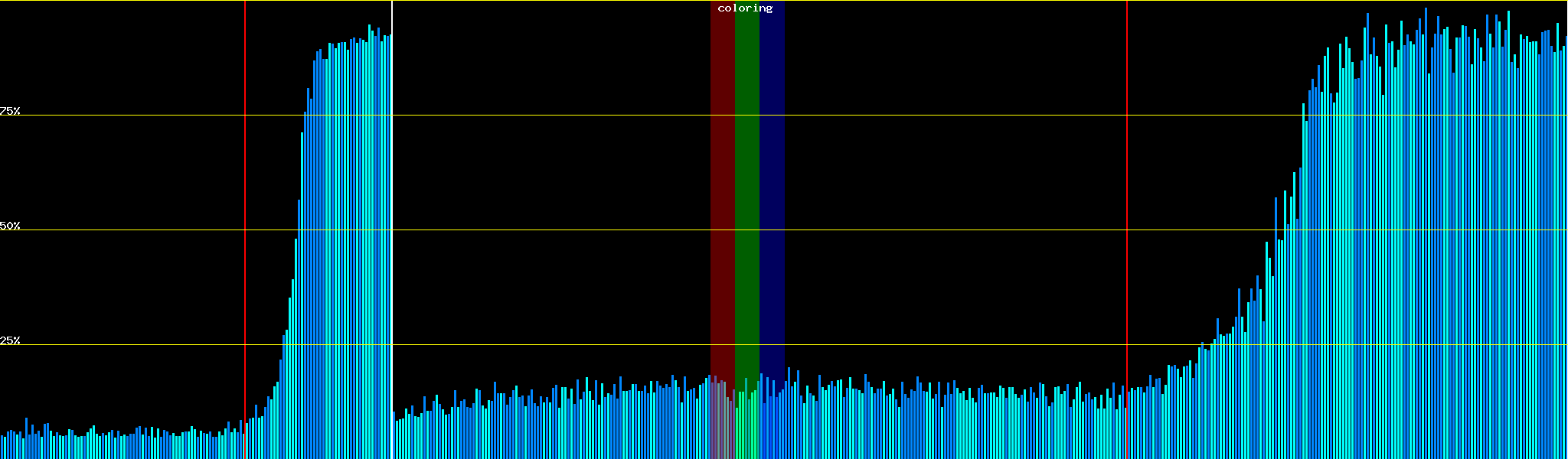Click the yellow line along the top edge
This screenshot has width=1568, height=459.
click(x=919, y=1)
